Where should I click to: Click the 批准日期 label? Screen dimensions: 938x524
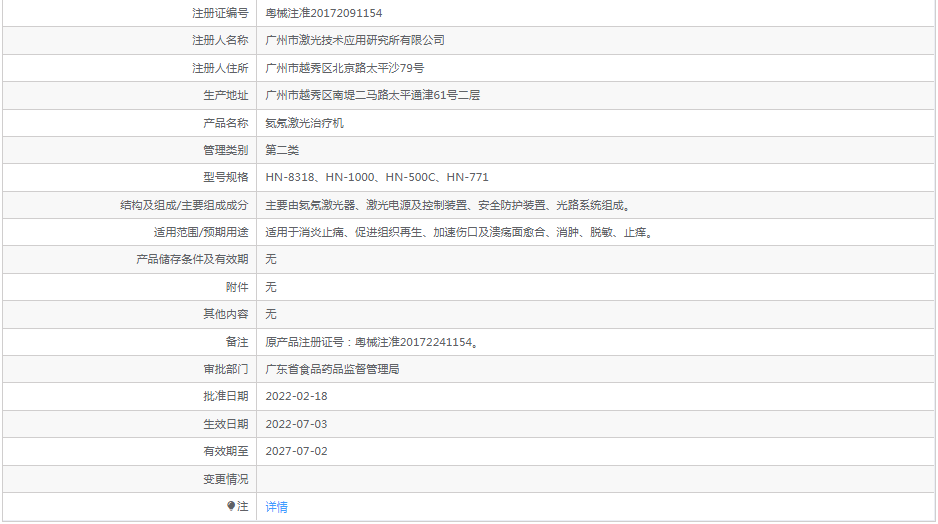coord(226,396)
